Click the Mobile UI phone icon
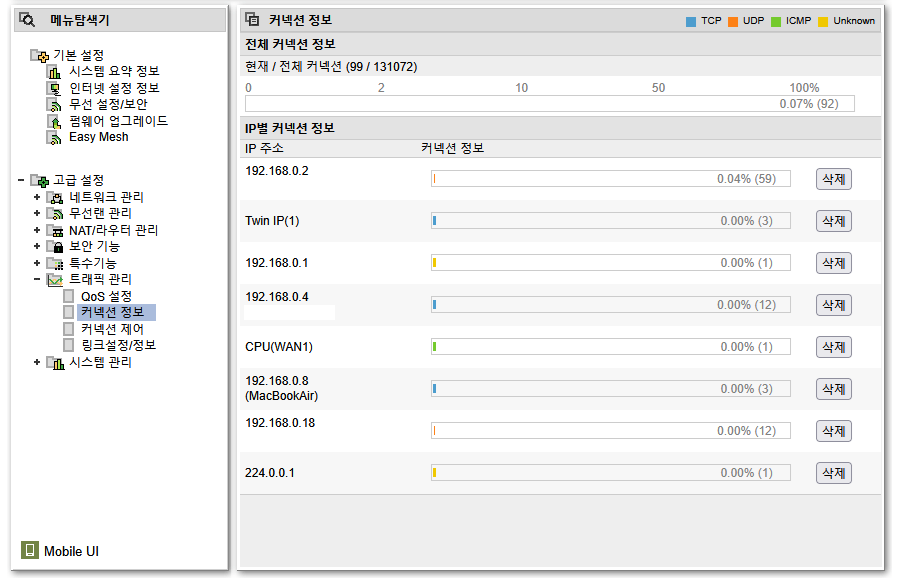 (29, 550)
